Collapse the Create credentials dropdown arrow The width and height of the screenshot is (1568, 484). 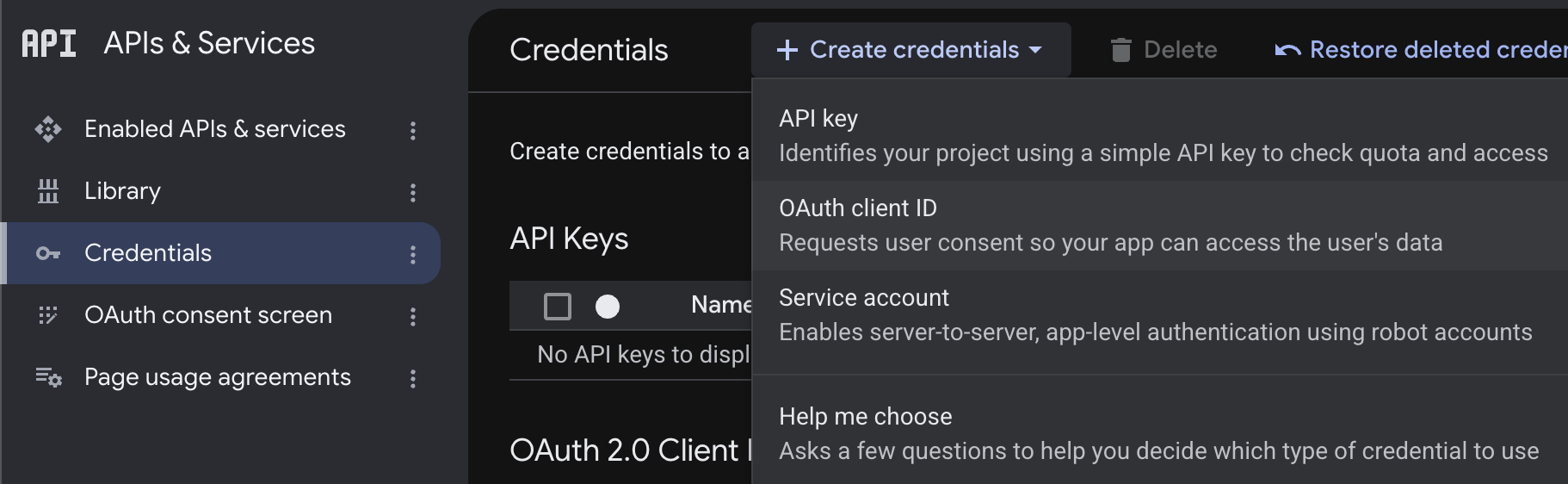coord(1035,50)
